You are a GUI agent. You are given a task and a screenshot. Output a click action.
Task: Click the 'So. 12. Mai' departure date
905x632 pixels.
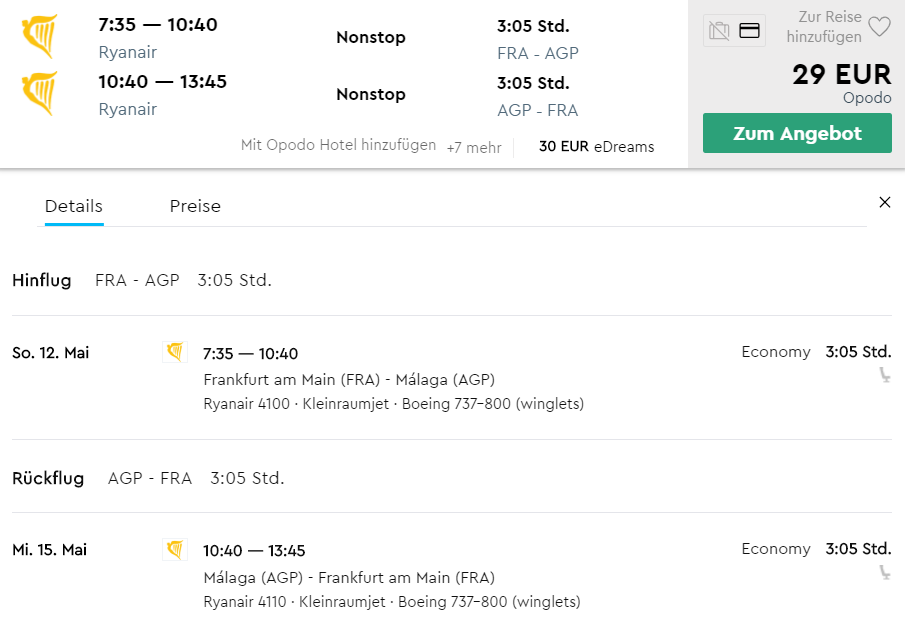(x=52, y=351)
